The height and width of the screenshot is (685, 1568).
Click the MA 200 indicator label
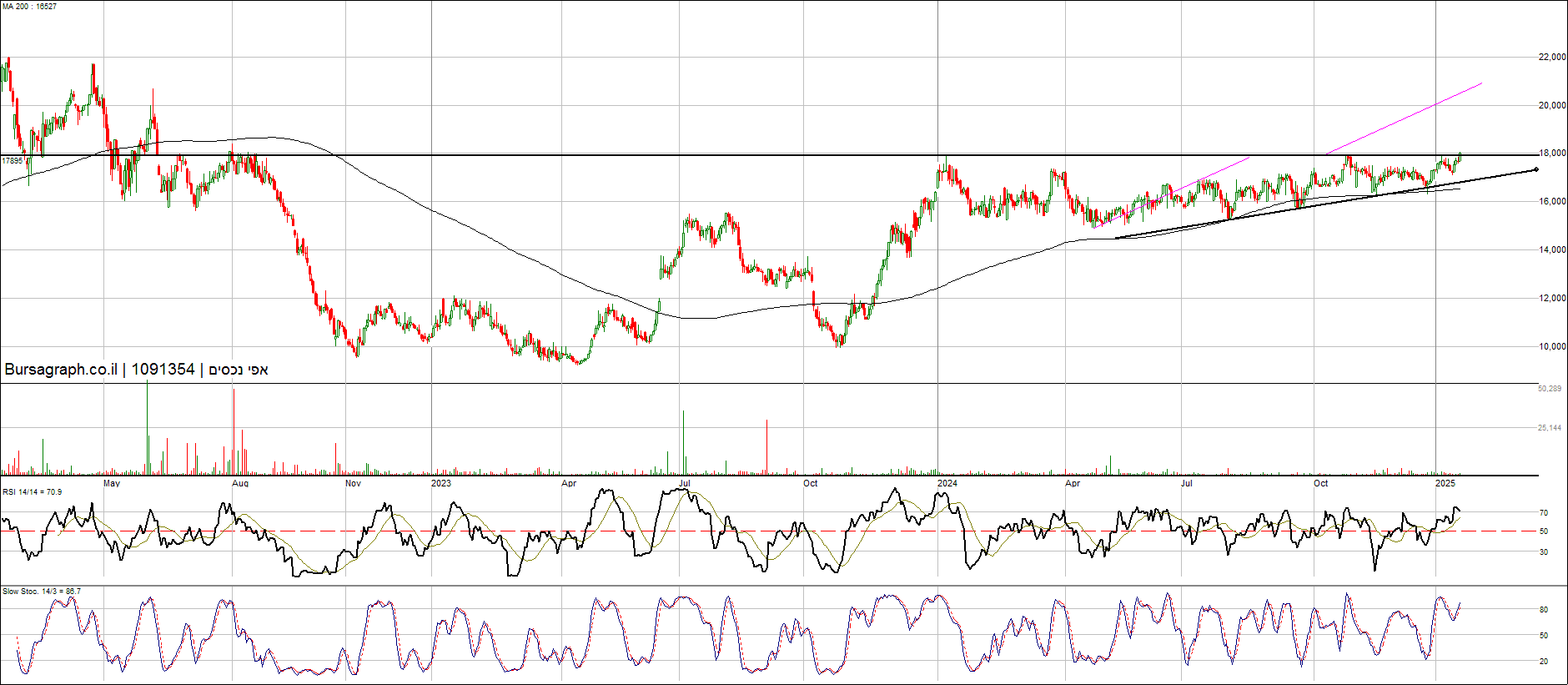[29, 7]
